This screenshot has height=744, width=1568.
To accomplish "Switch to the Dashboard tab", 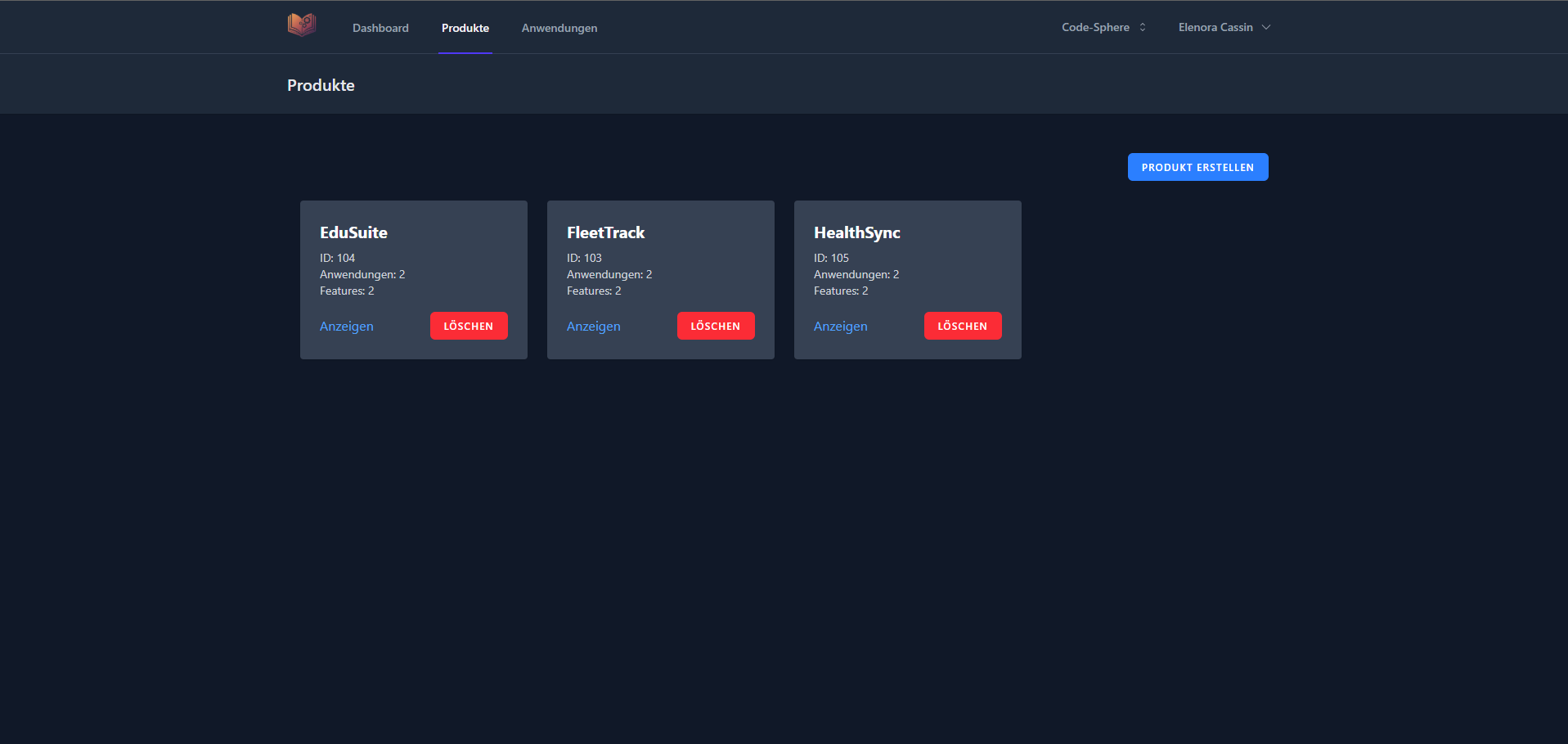I will [380, 27].
